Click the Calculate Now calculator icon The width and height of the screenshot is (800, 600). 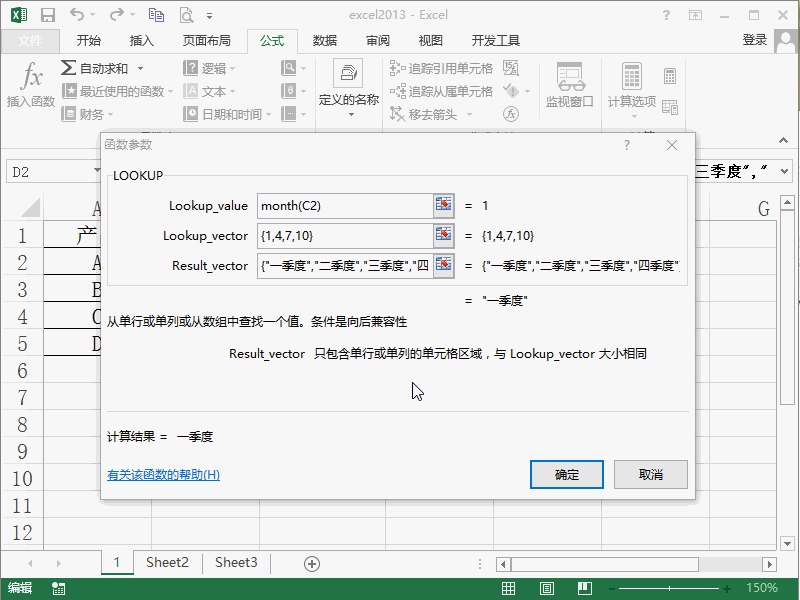(x=670, y=77)
